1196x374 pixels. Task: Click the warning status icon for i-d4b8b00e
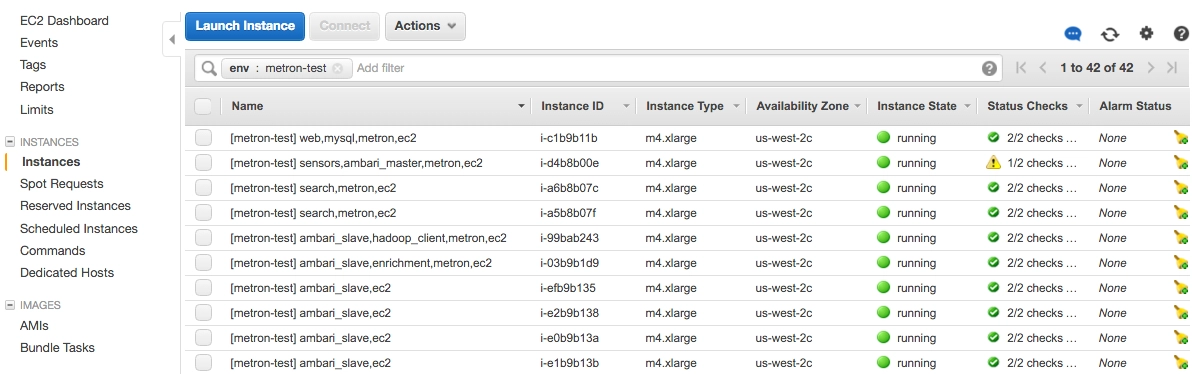pos(993,163)
